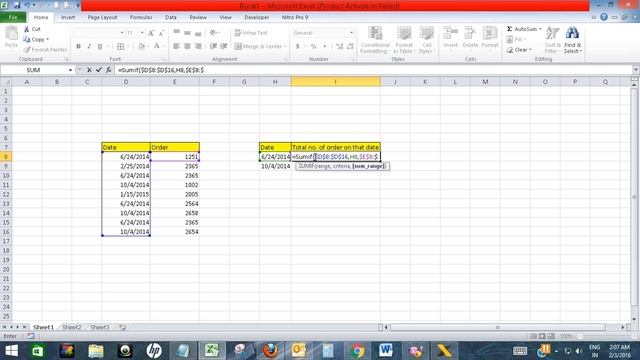Image resolution: width=640 pixels, height=360 pixels.
Task: Switch to the Insert tab
Action: pos(68,18)
